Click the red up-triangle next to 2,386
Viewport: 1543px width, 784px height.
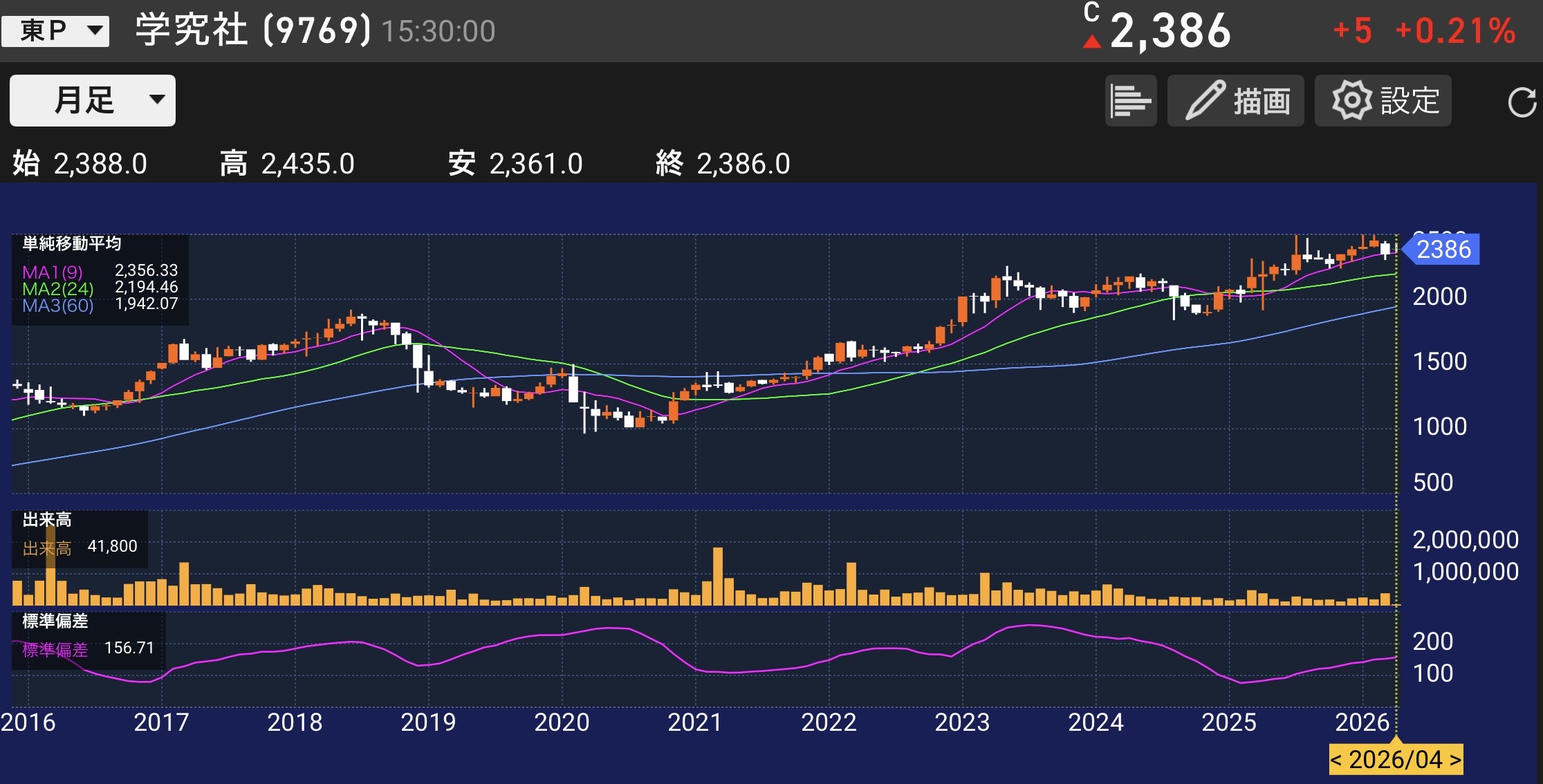(x=1091, y=39)
